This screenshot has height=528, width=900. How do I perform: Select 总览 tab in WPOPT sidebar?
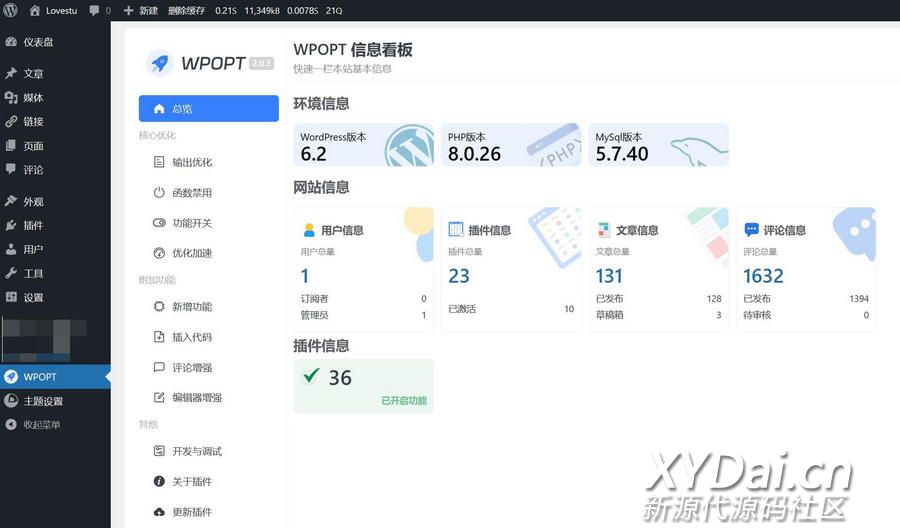pos(208,109)
